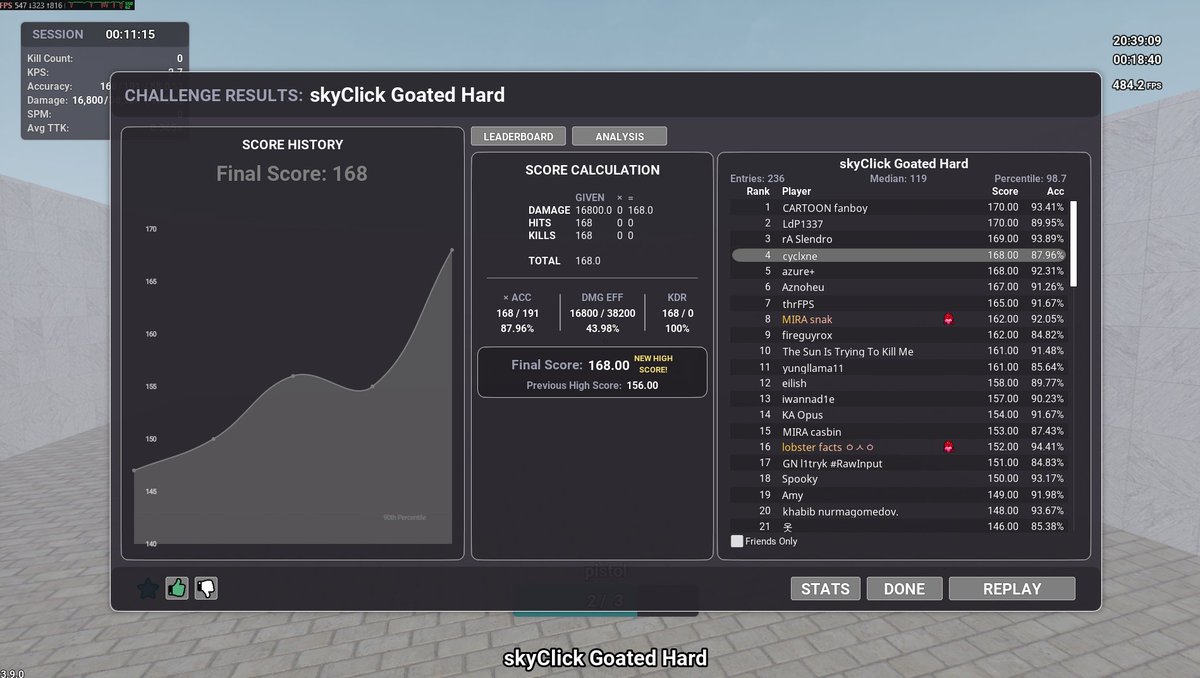Click the last point on score history graph
The width and height of the screenshot is (1200, 678).
[x=452, y=250]
